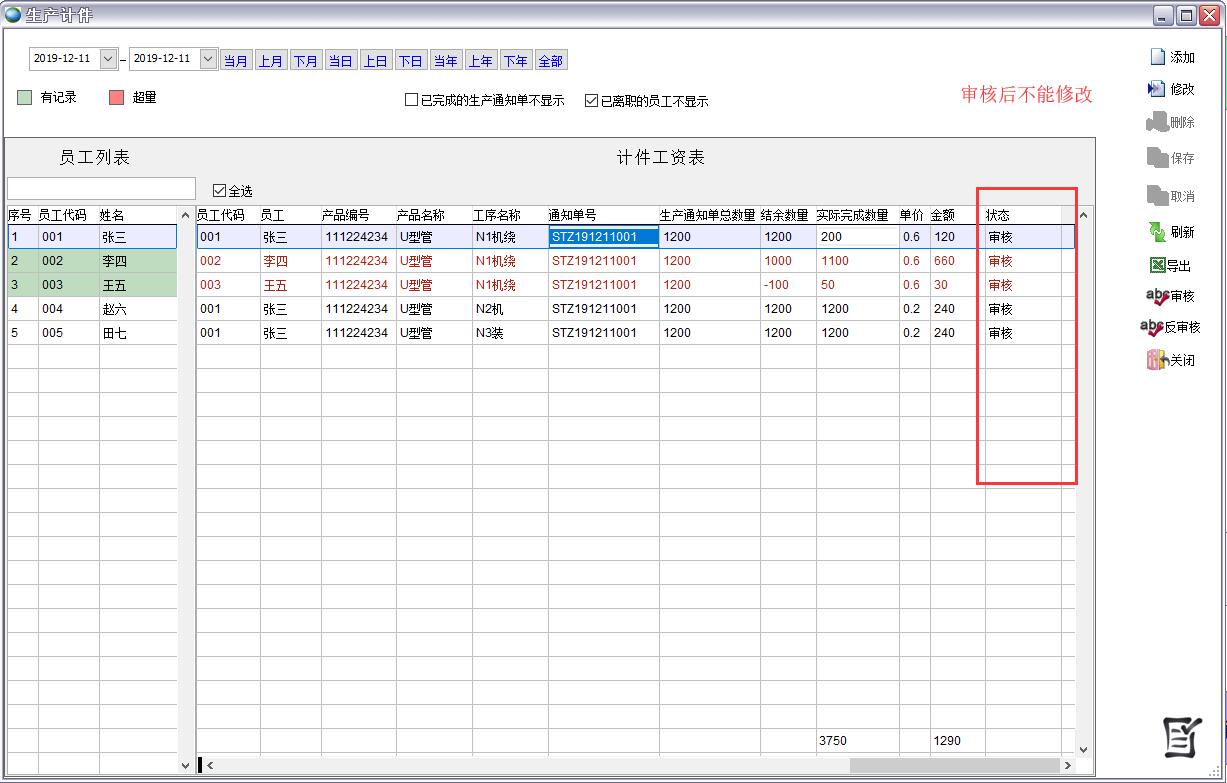1227x783 pixels.
Task: Select employee 赵六 in employee list
Action: (x=113, y=309)
